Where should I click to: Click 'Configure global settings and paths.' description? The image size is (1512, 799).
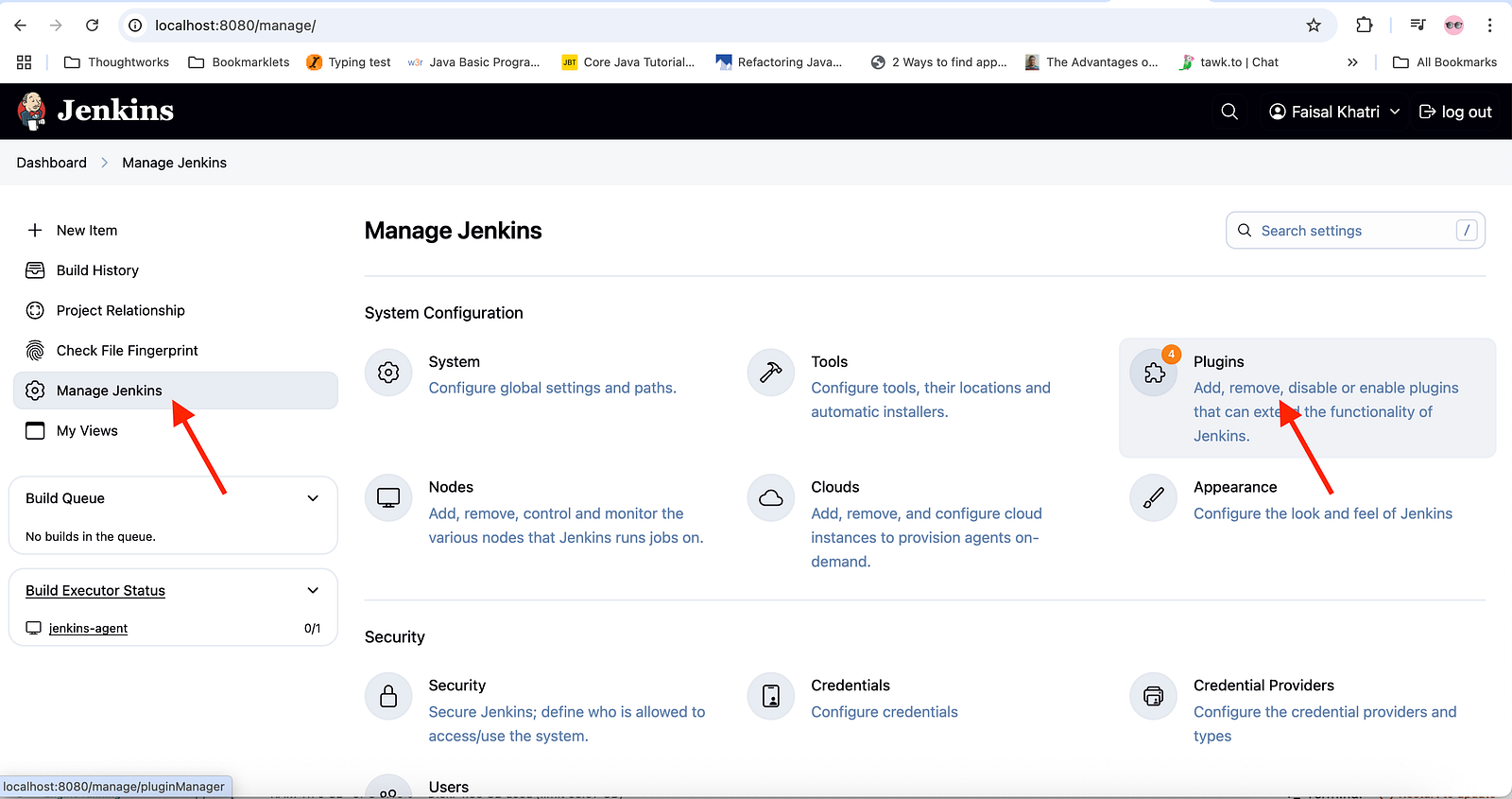pos(553,388)
